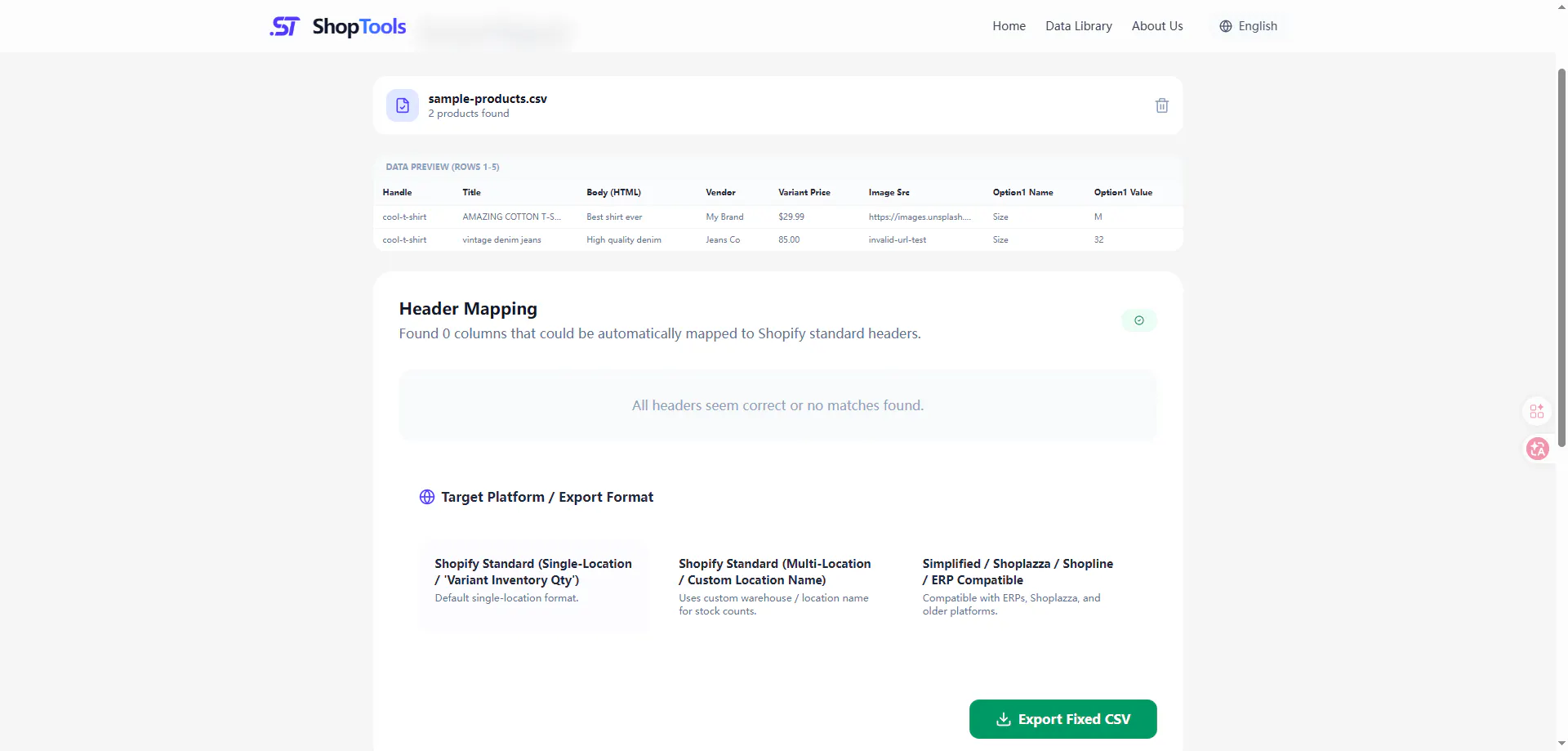Image resolution: width=1568 pixels, height=751 pixels.
Task: Go to About Us page
Action: click(1156, 26)
